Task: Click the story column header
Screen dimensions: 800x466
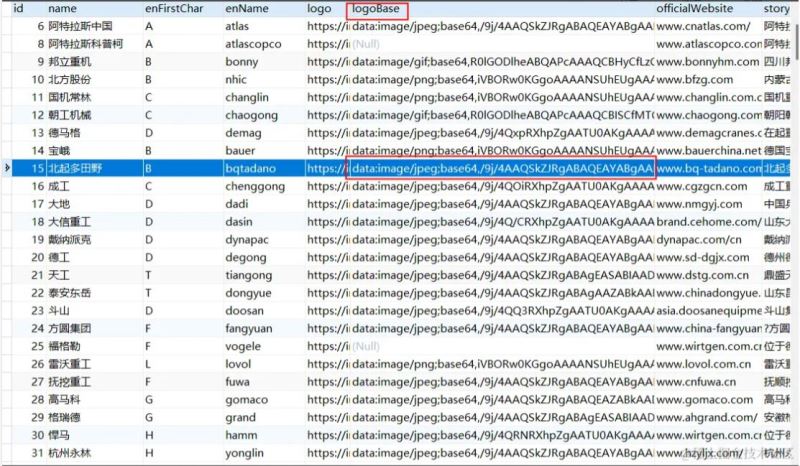Action: tap(776, 9)
